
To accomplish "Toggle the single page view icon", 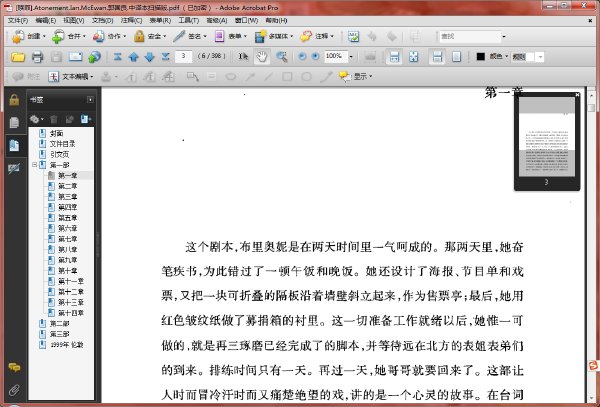I will [x=456, y=57].
